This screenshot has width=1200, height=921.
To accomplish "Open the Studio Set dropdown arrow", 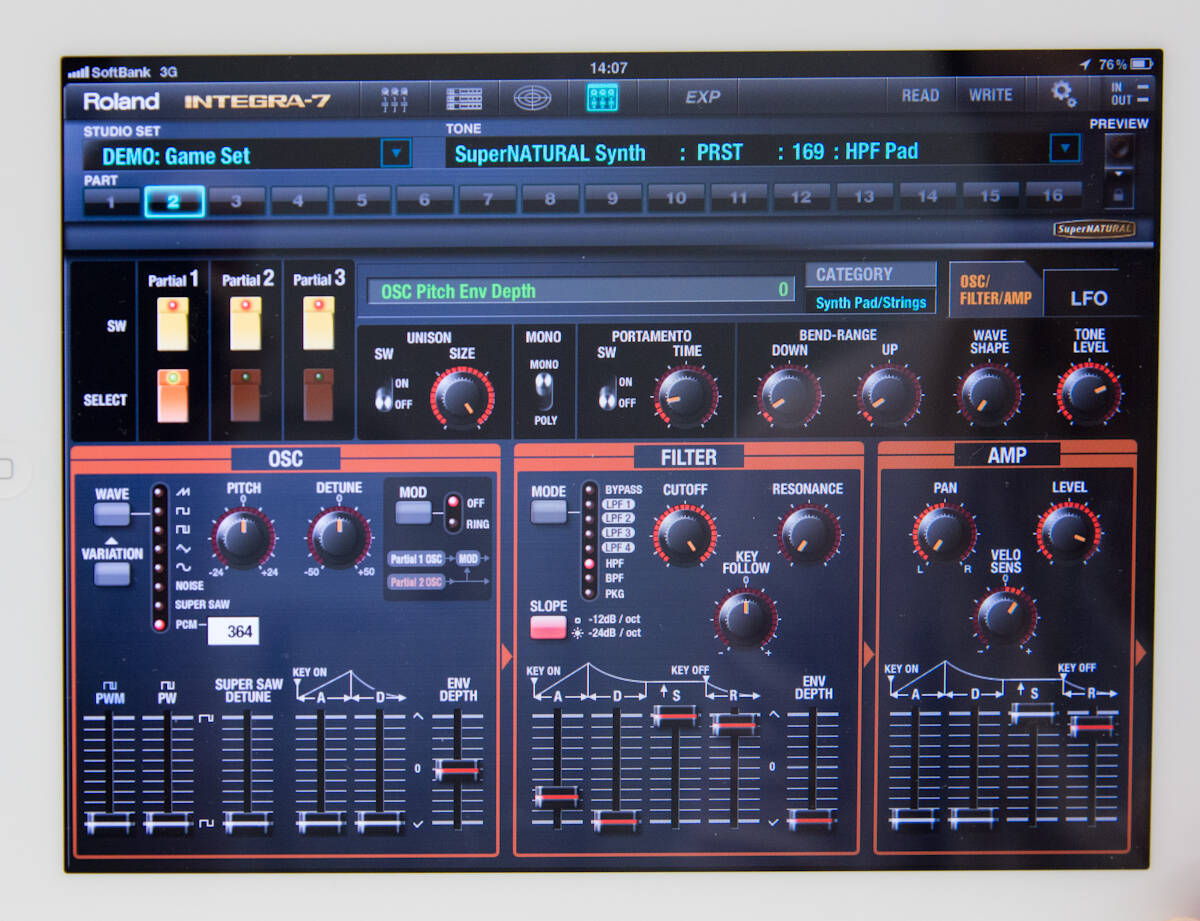I will coord(396,153).
